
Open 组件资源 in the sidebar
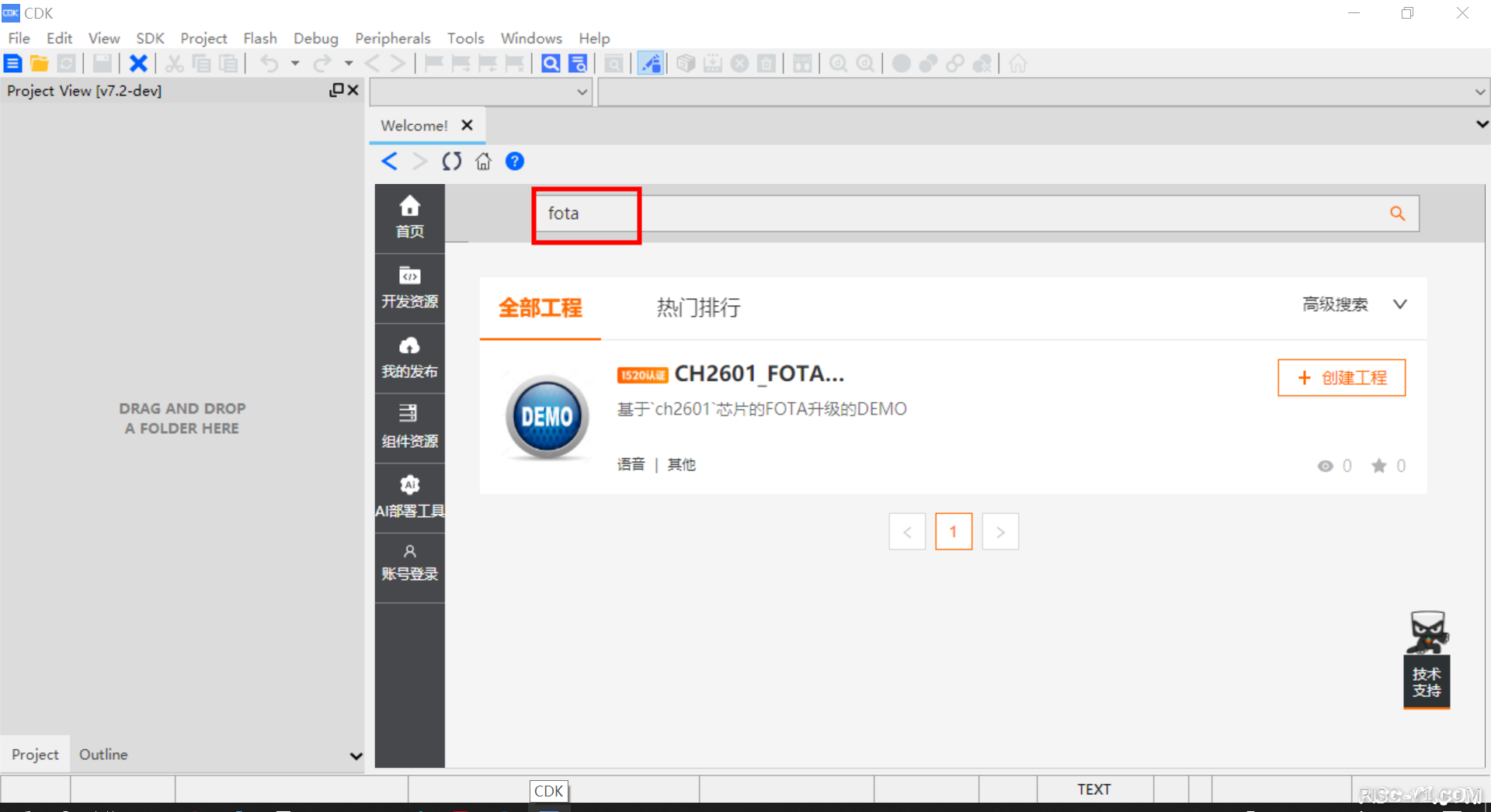click(409, 427)
